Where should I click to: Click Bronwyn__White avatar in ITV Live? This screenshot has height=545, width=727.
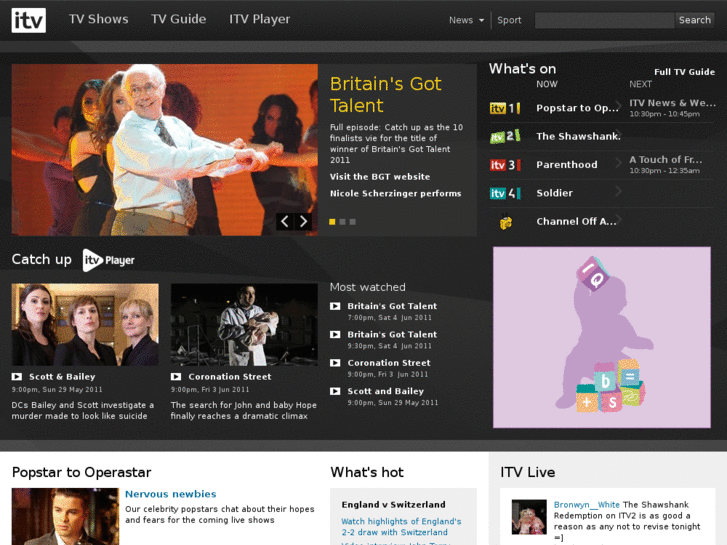pyautogui.click(x=529, y=517)
